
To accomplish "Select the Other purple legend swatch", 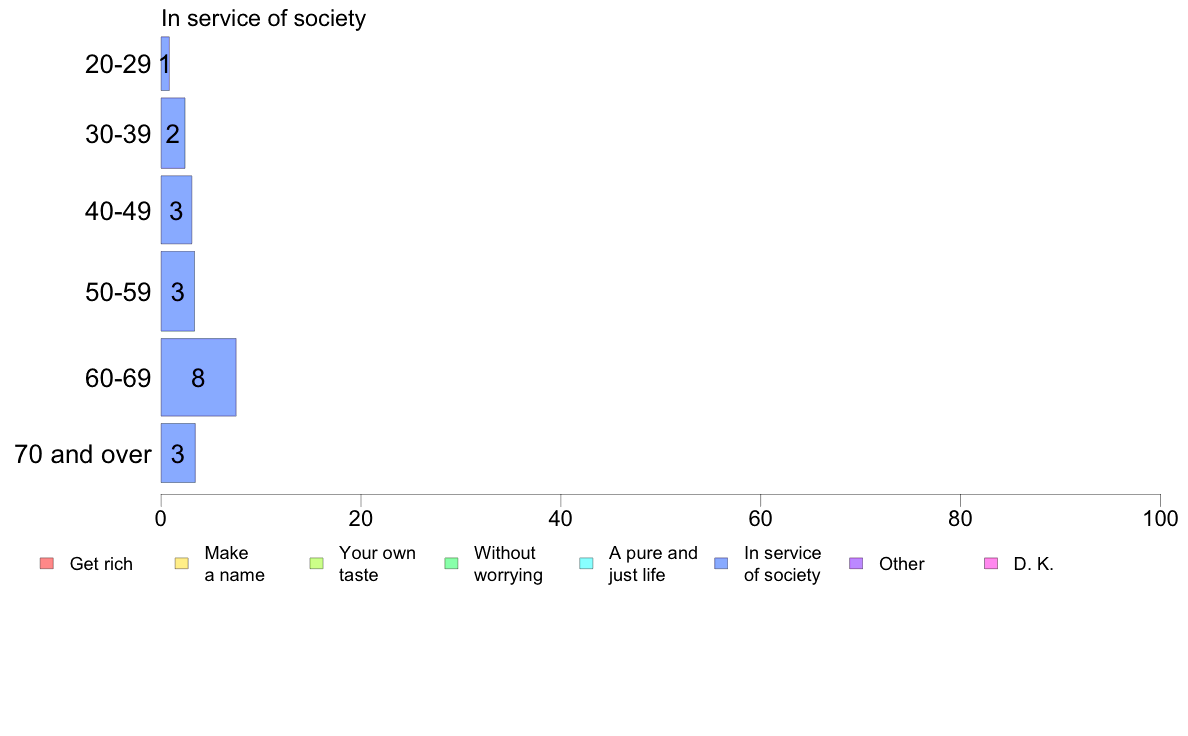I will (x=856, y=563).
